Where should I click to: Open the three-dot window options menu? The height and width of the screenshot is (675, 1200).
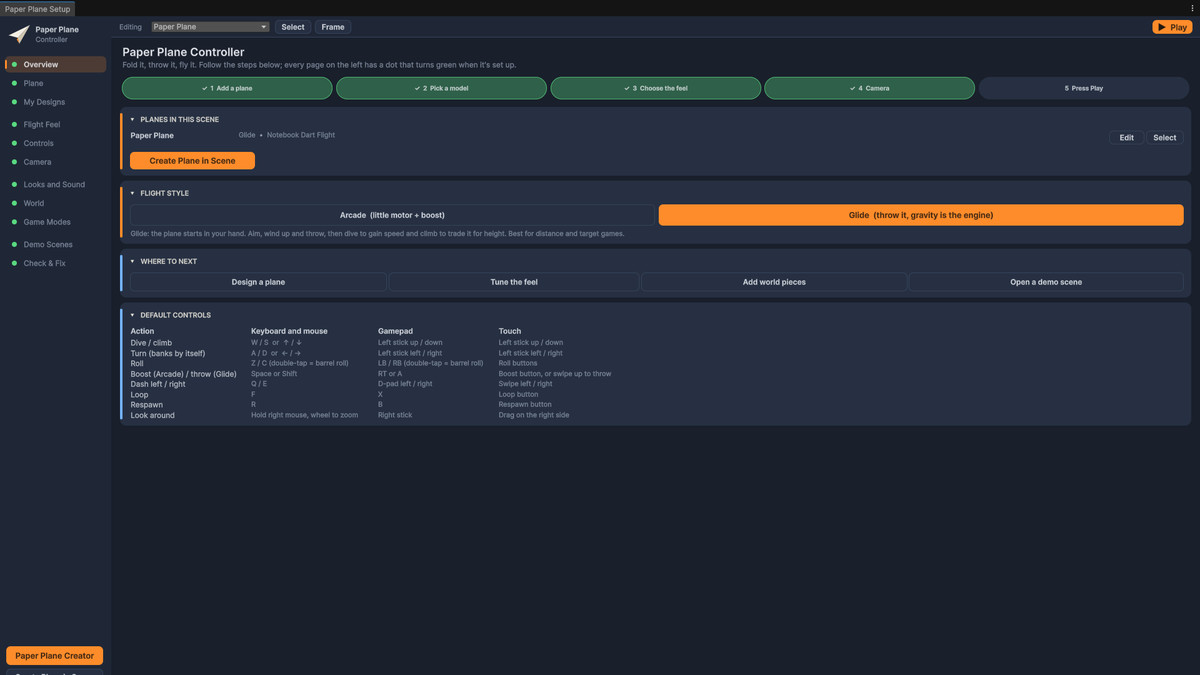tap(1192, 9)
